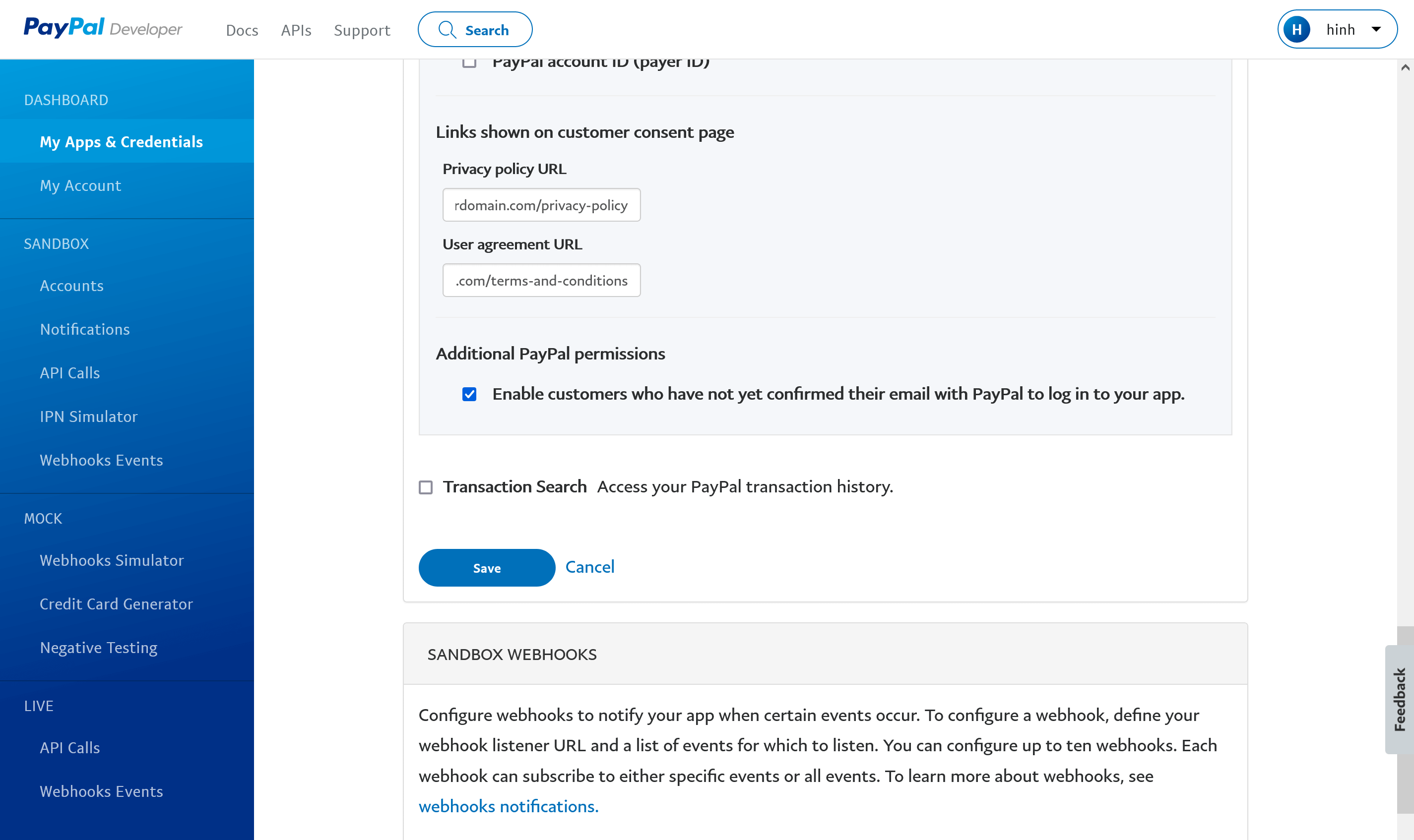Click the MOCK section heading
Viewport: 1414px width, 840px height.
43,519
